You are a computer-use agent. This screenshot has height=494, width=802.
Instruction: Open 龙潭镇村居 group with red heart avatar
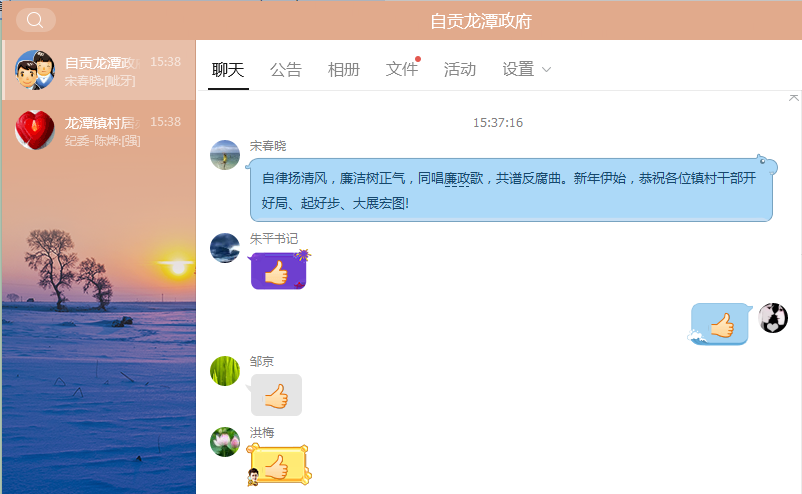coord(35,129)
